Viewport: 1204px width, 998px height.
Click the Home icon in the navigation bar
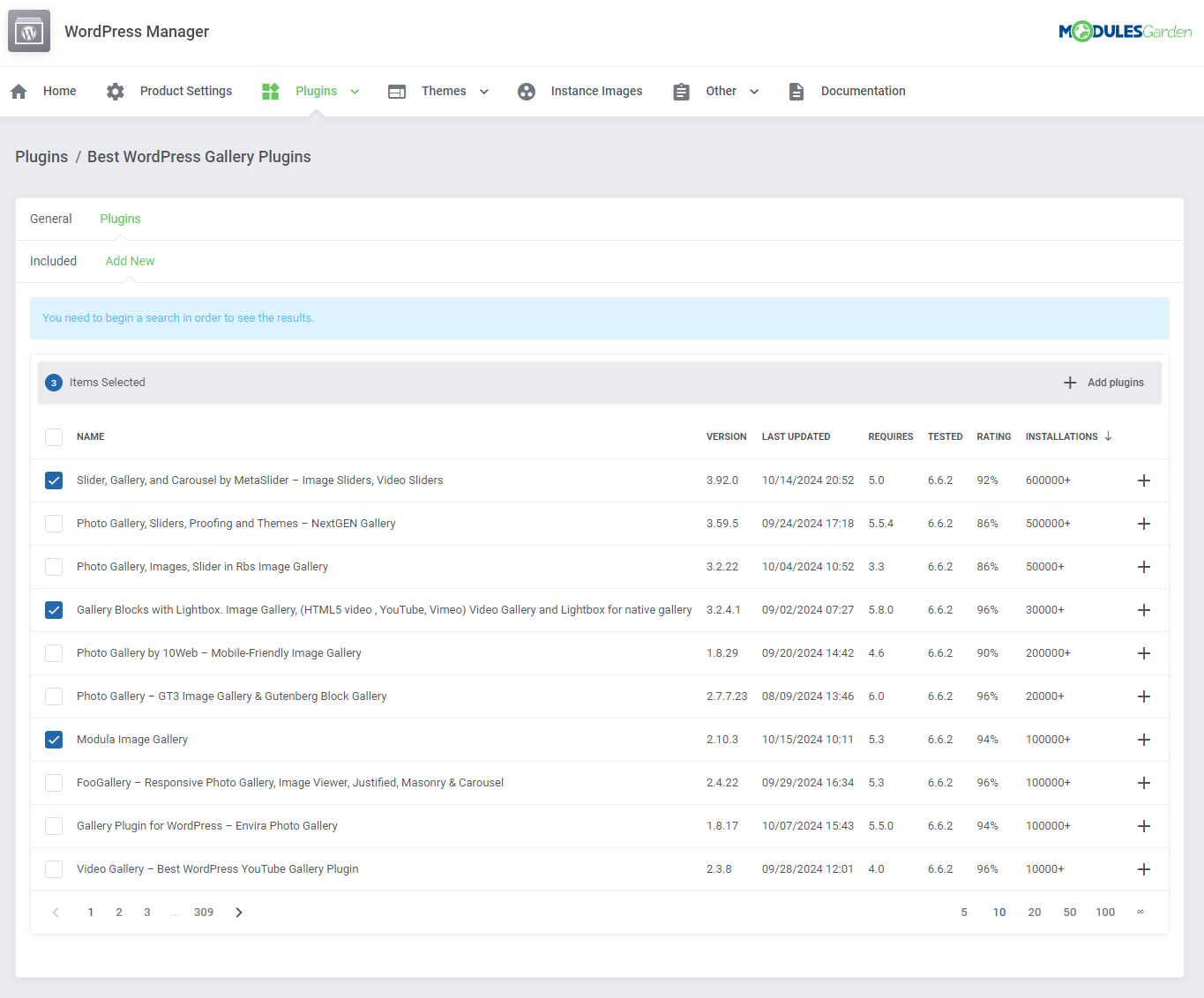click(19, 91)
